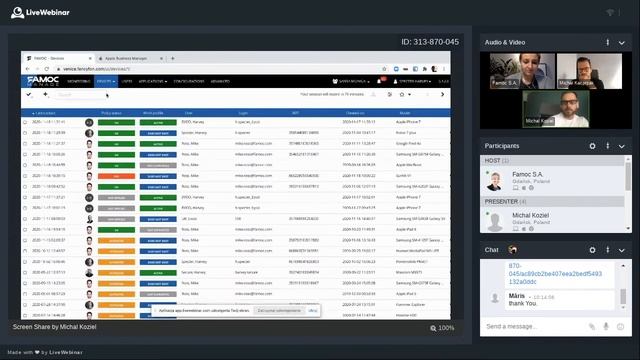Tick checkbox for Hammer Explorer row
Viewport: 640px width, 360px height.
pos(25,304)
